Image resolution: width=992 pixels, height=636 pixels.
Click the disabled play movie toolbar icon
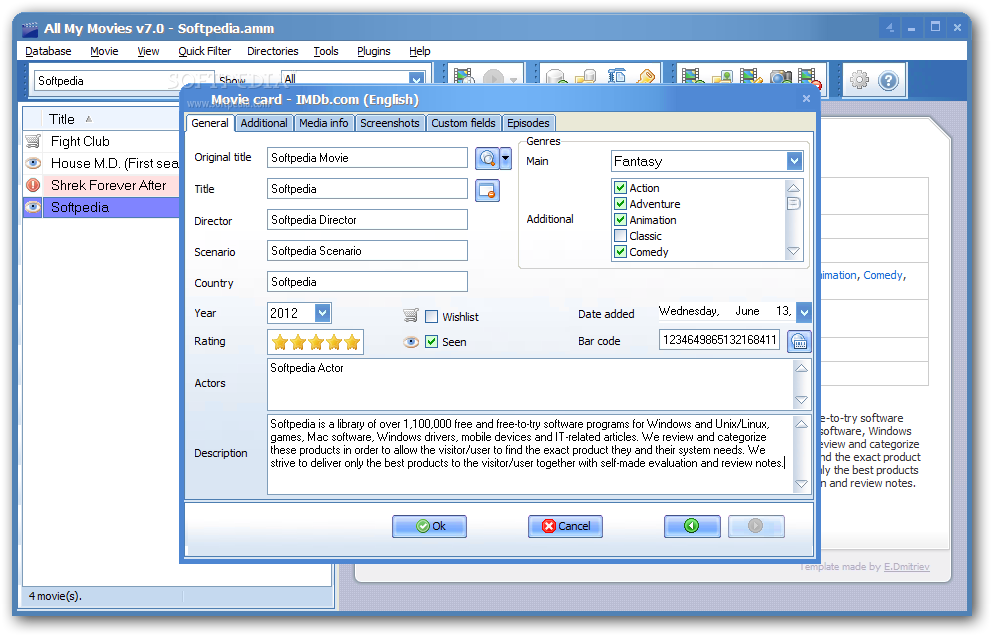pos(493,78)
